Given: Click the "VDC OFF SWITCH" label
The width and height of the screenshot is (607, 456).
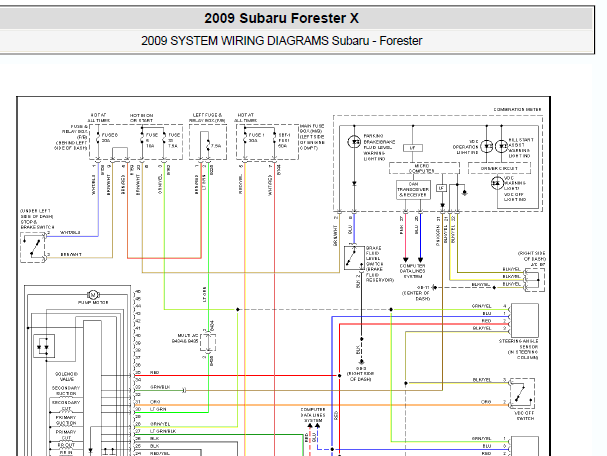Looking at the screenshot, I should 525,415.
